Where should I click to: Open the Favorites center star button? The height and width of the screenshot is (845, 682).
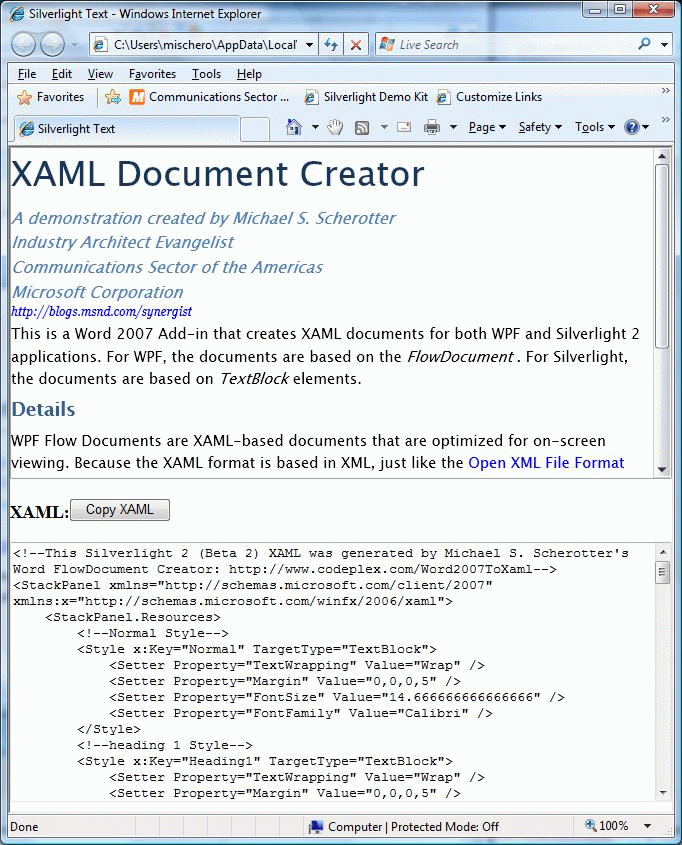click(51, 97)
